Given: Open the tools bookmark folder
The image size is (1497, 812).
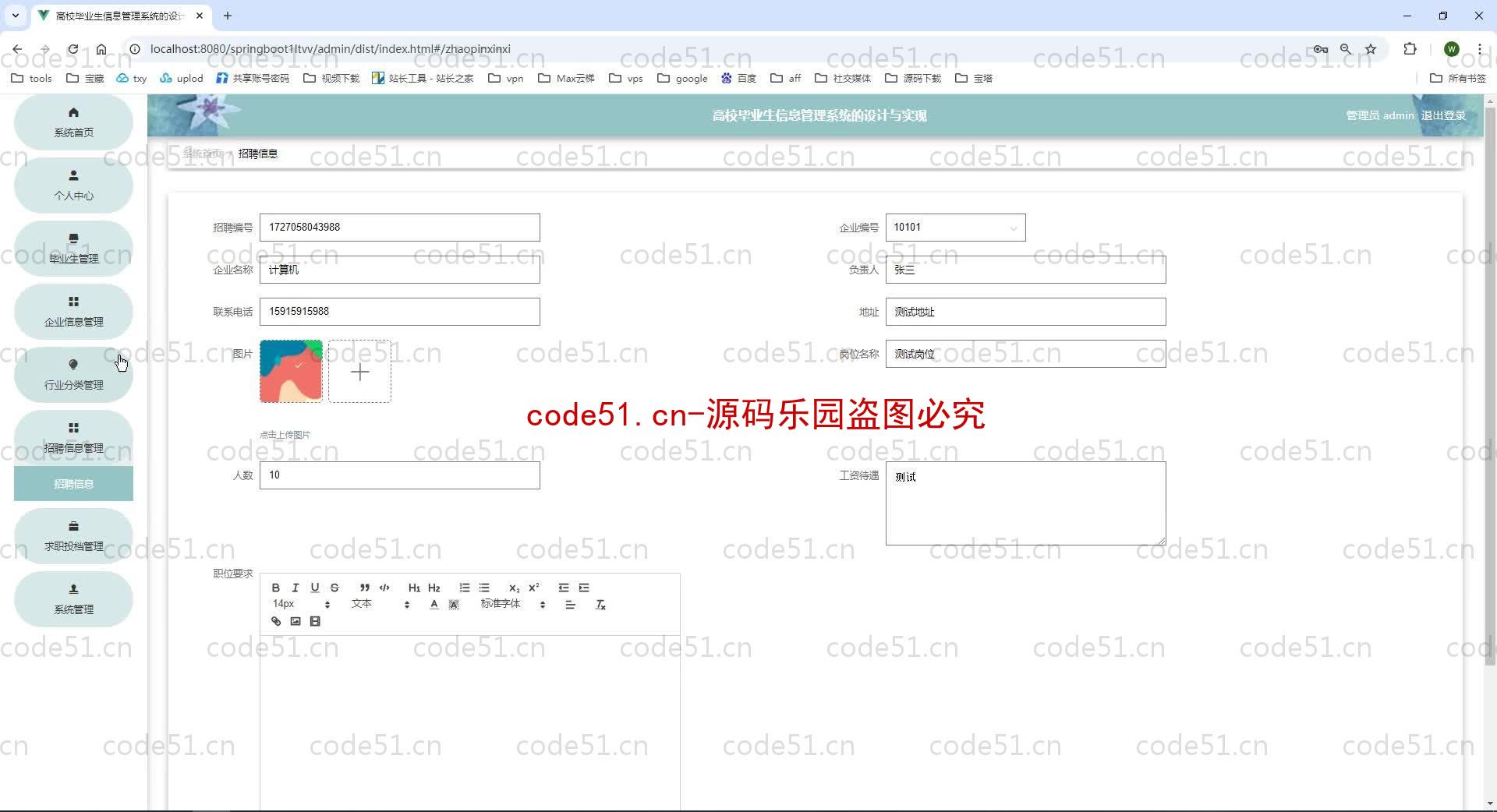Looking at the screenshot, I should pos(31,78).
